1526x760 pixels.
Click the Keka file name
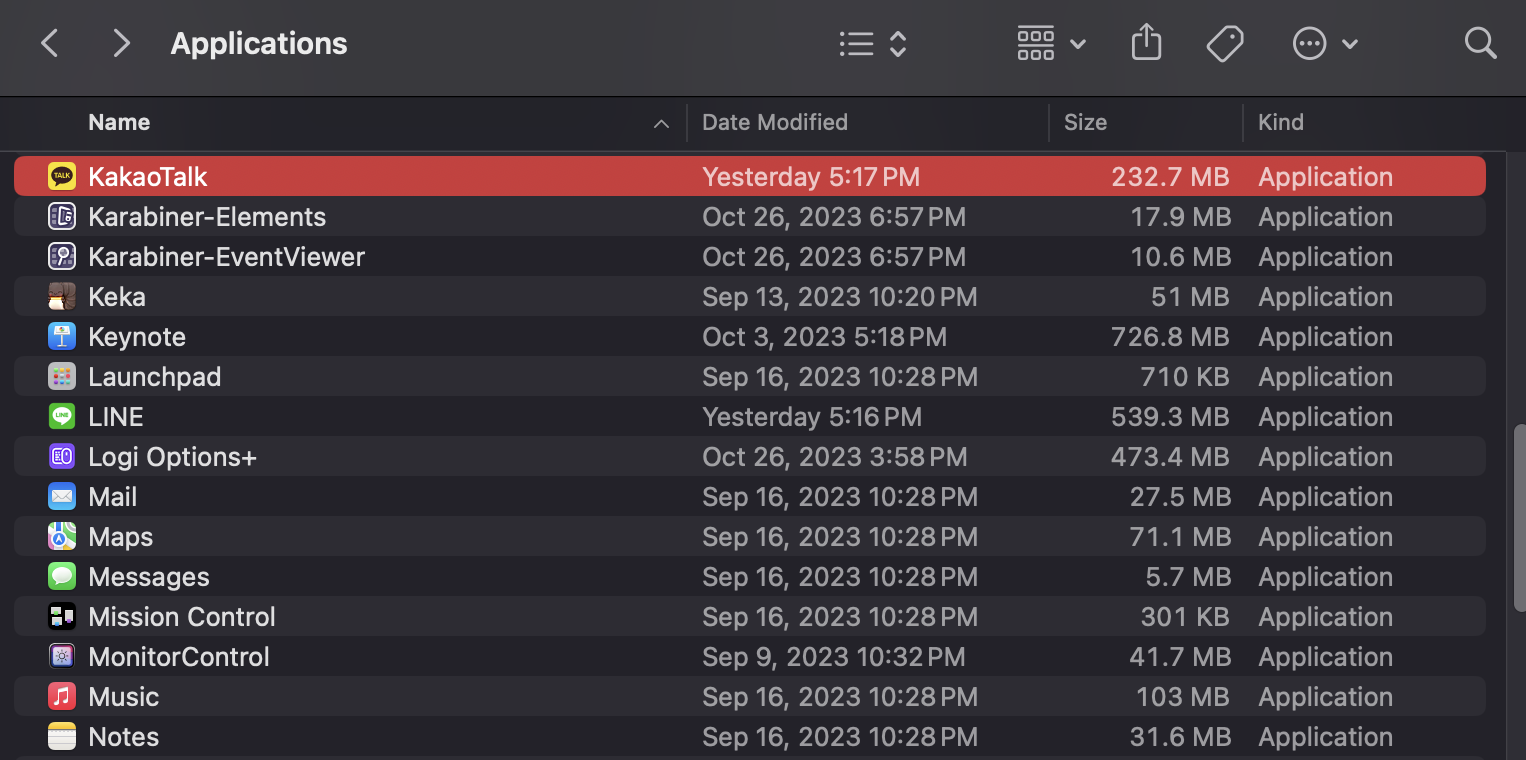117,297
